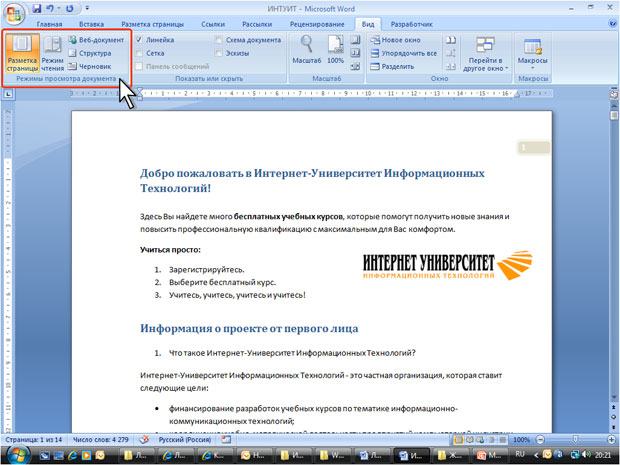The image size is (620, 465).
Task: Switch to Режим чтения view
Action: tap(53, 53)
